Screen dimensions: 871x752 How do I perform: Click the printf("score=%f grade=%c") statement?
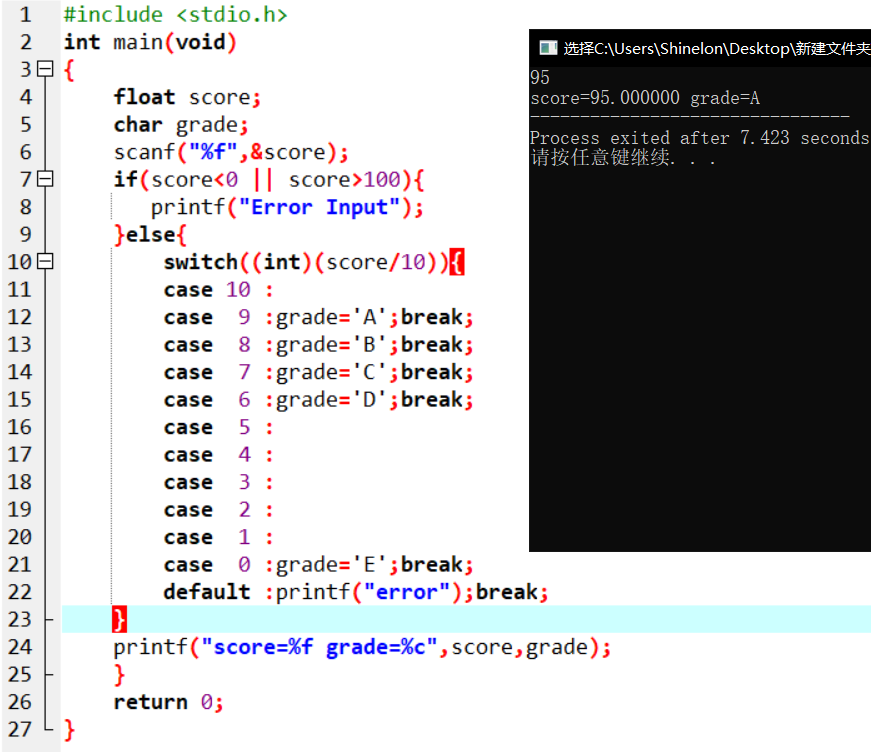(x=362, y=647)
